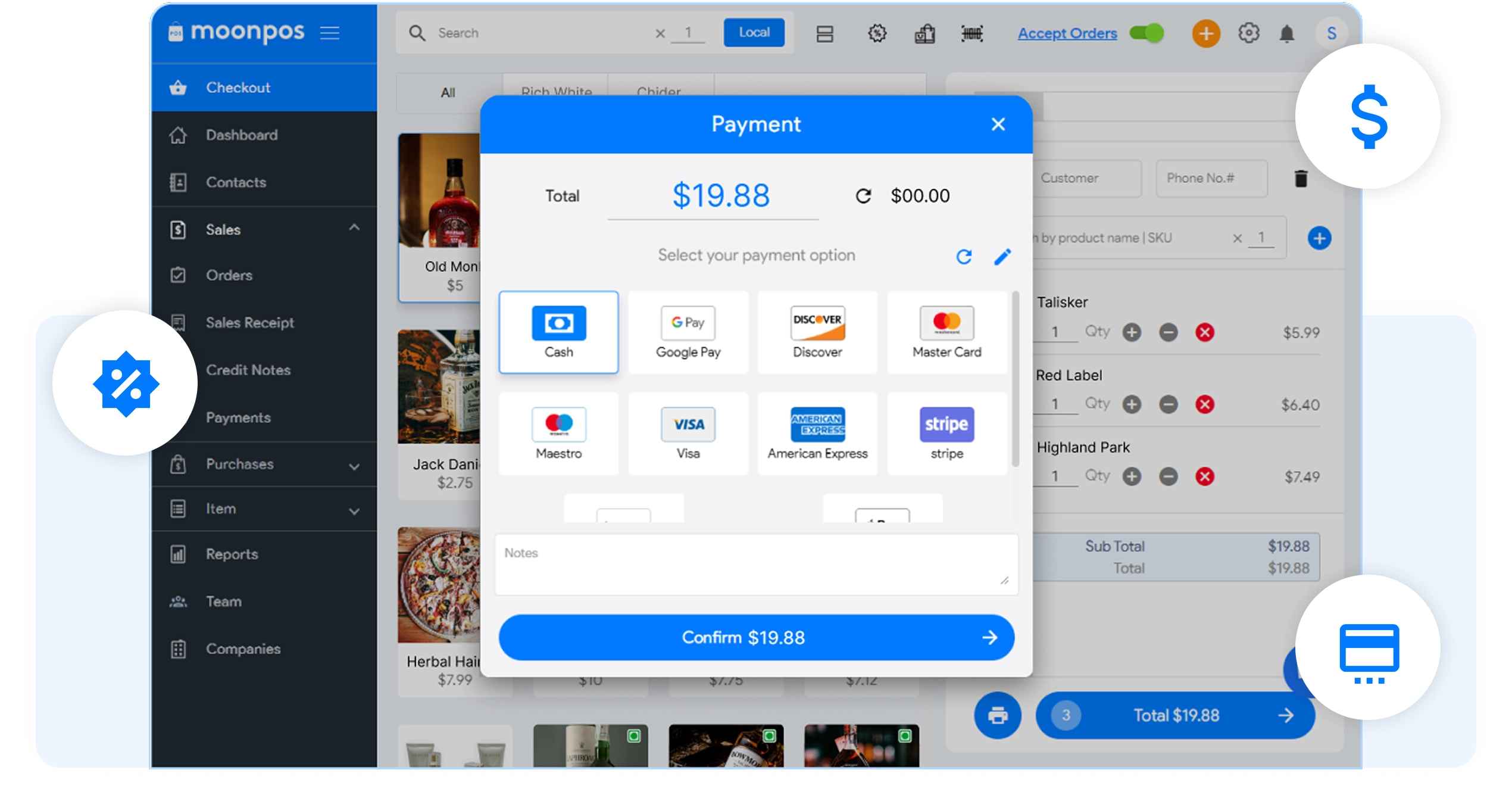Open Dashboard from sidebar

click(241, 135)
